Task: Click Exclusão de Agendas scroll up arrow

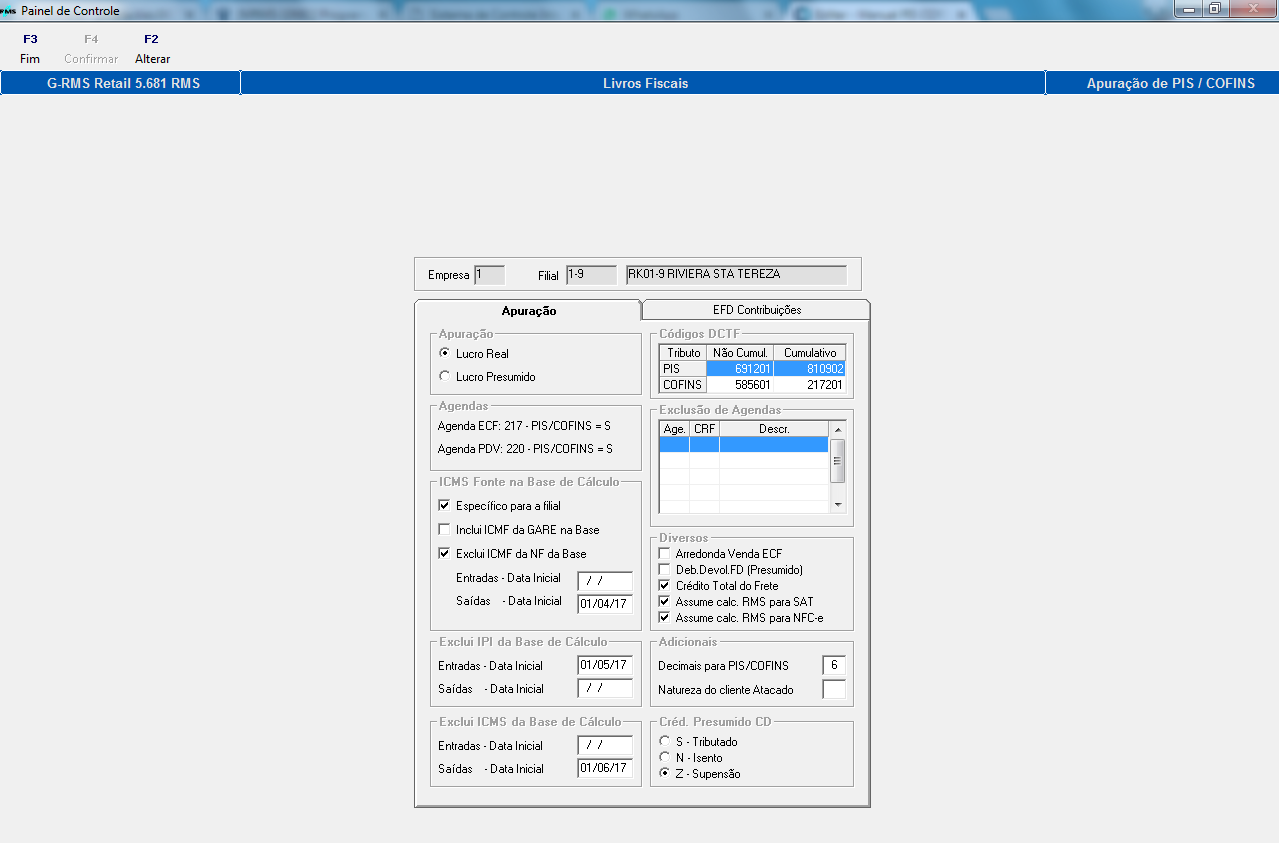Action: pyautogui.click(x=838, y=430)
